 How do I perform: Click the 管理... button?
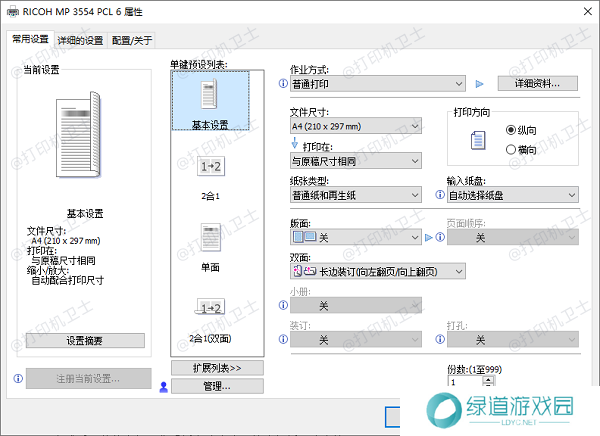tap(217, 386)
